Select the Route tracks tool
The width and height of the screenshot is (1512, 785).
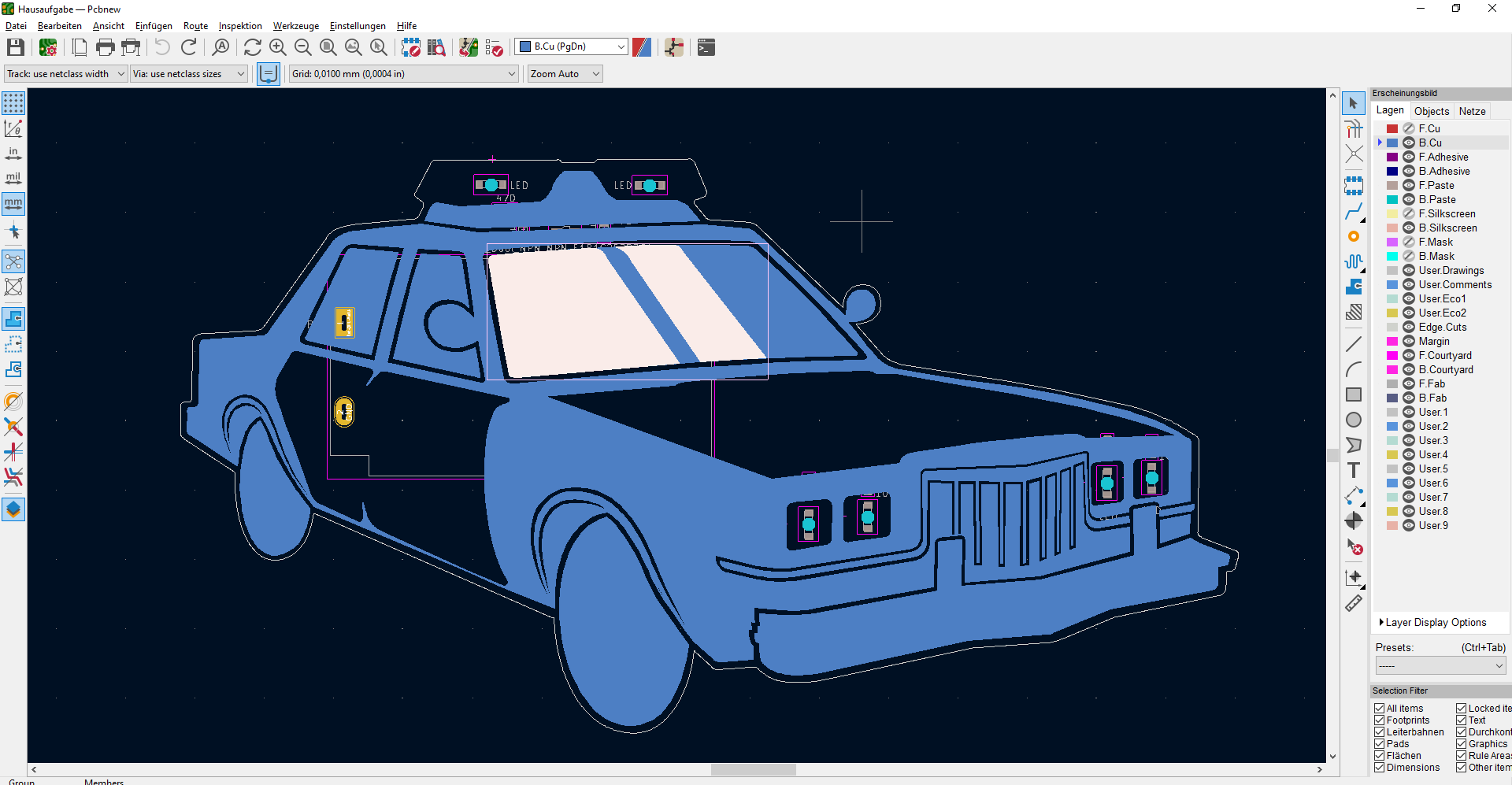(1353, 211)
